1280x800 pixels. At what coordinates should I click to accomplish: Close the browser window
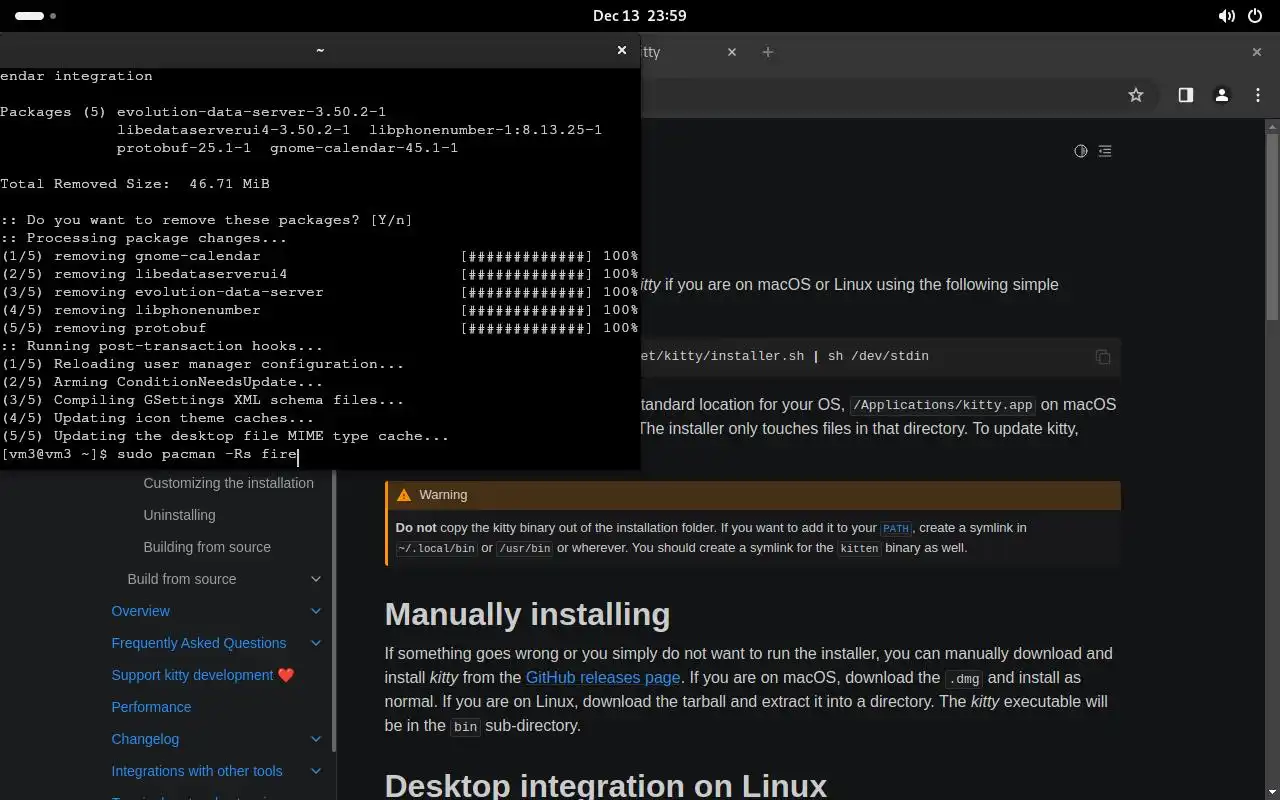(1257, 52)
